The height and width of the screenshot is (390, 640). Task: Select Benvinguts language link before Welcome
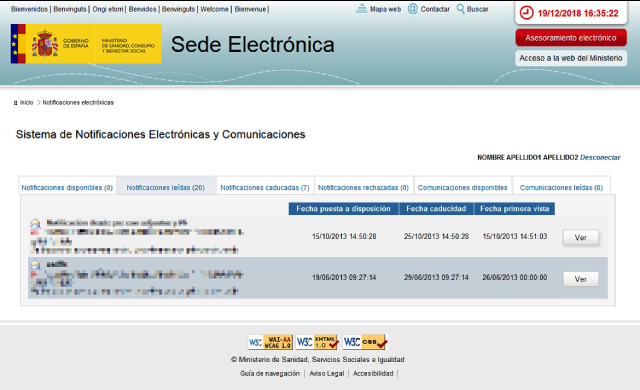point(178,9)
